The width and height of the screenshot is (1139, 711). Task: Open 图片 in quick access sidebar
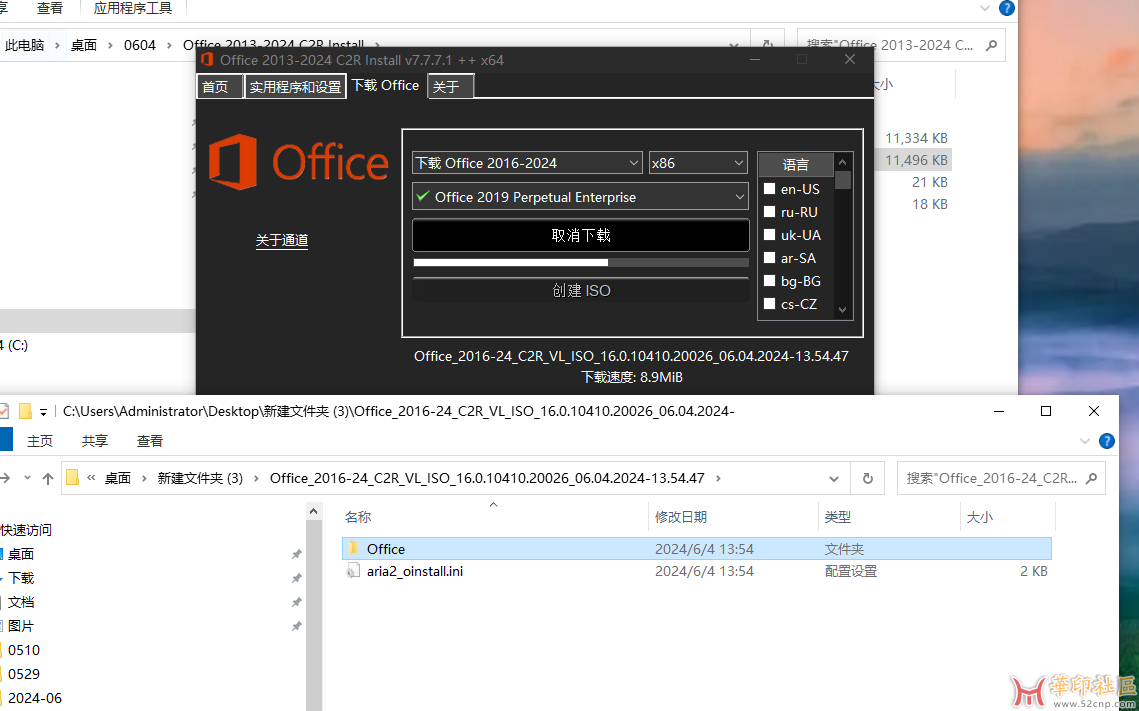[x=21, y=626]
